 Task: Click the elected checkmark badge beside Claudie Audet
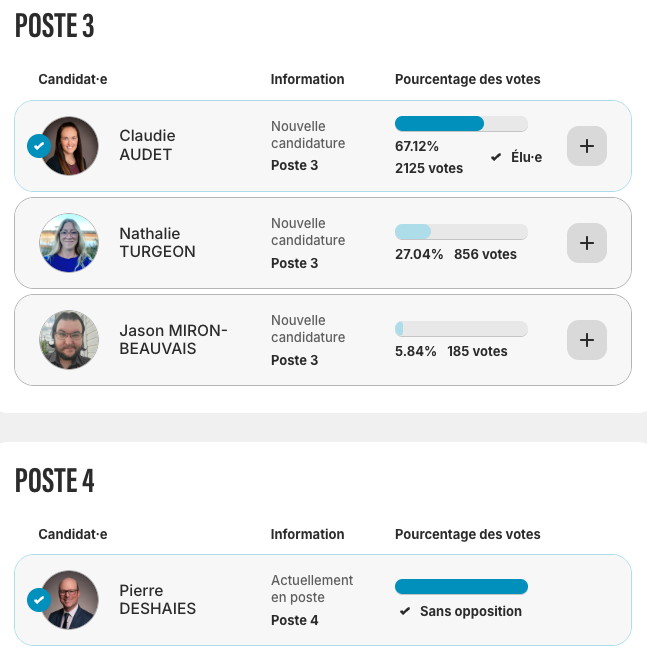39,146
